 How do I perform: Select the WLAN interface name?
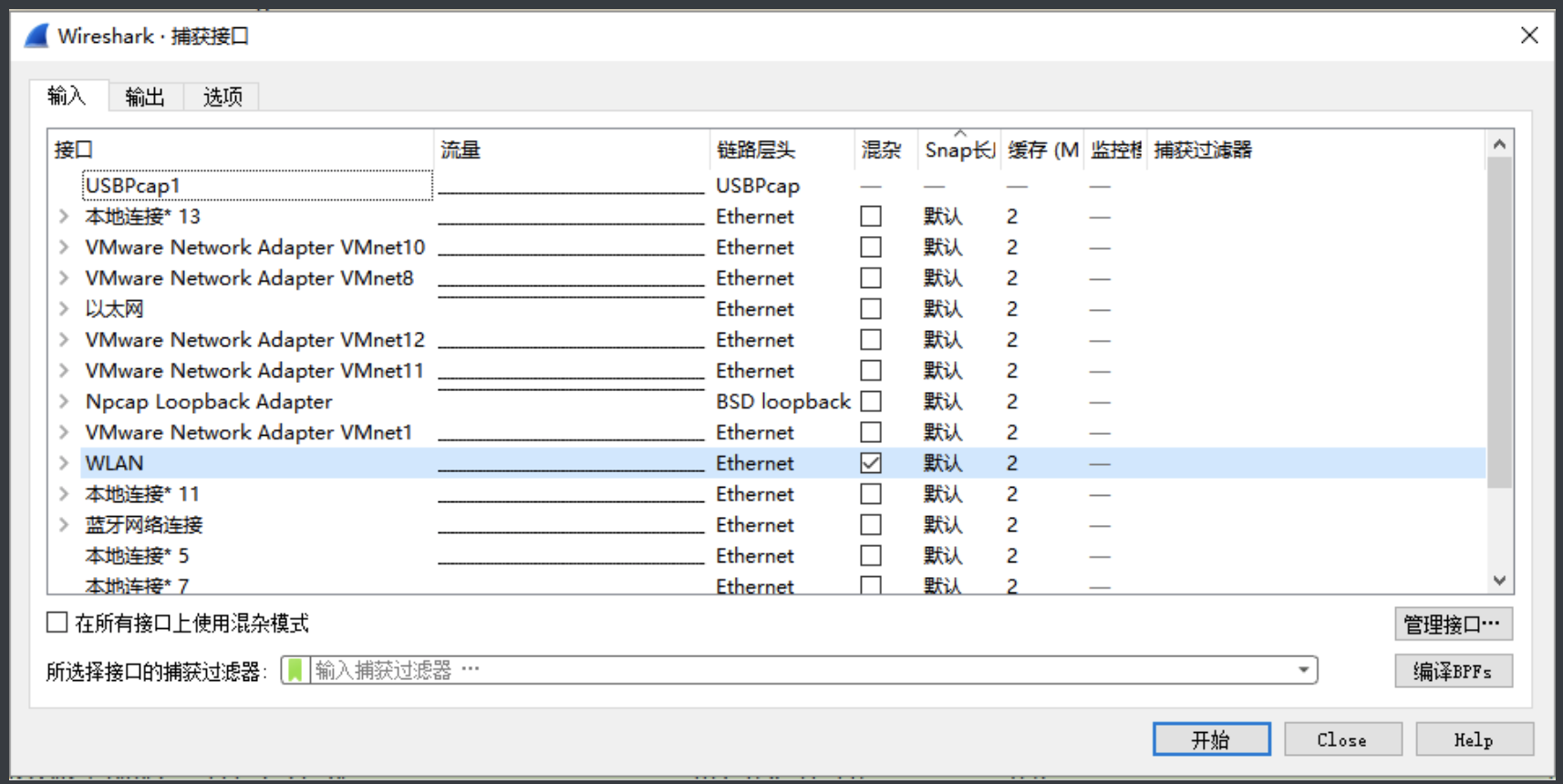click(114, 463)
